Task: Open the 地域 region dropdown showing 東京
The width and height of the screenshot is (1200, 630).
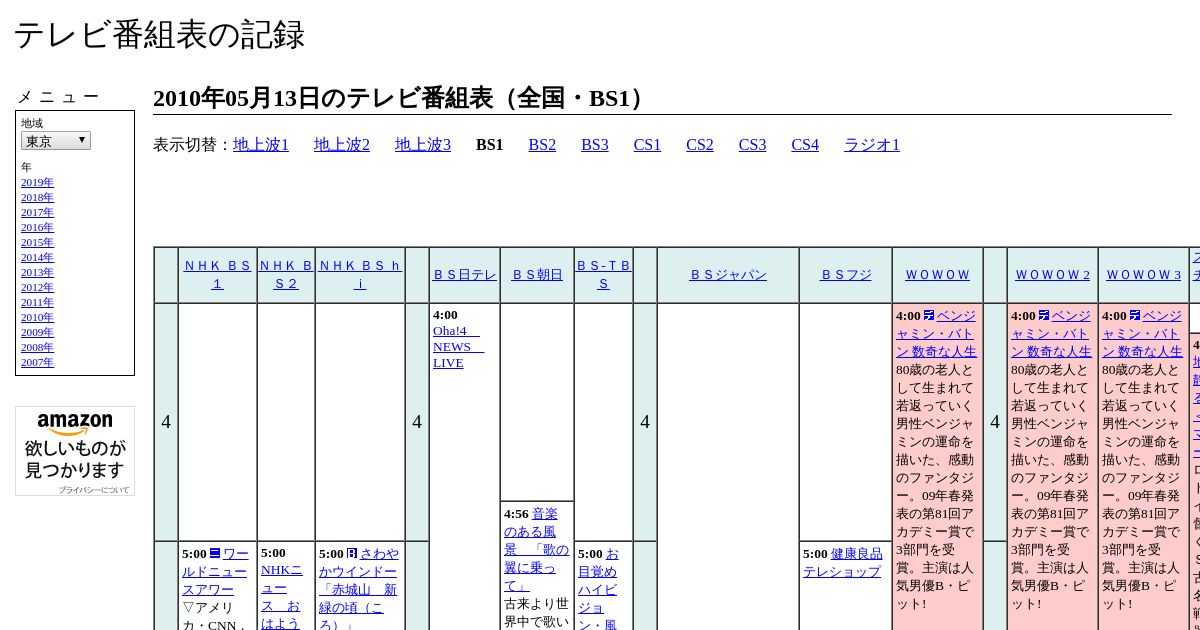Action: coord(56,141)
